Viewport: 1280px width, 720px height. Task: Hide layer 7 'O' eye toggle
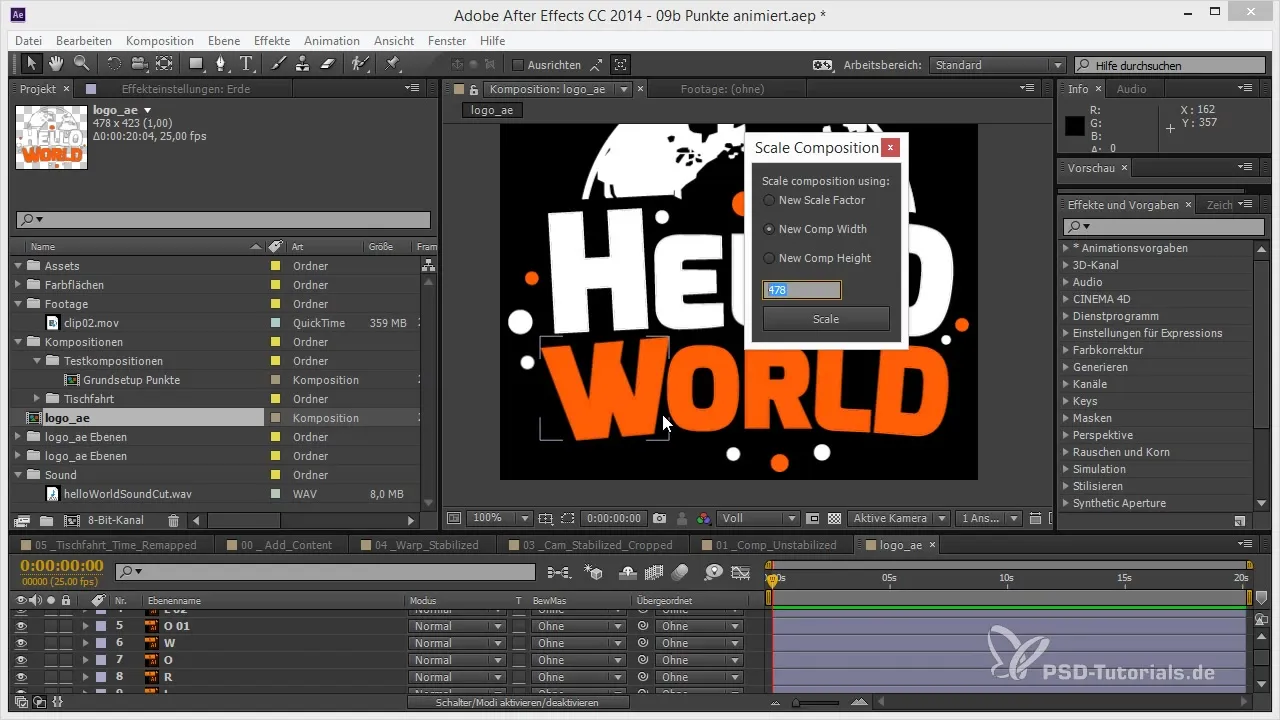20,660
